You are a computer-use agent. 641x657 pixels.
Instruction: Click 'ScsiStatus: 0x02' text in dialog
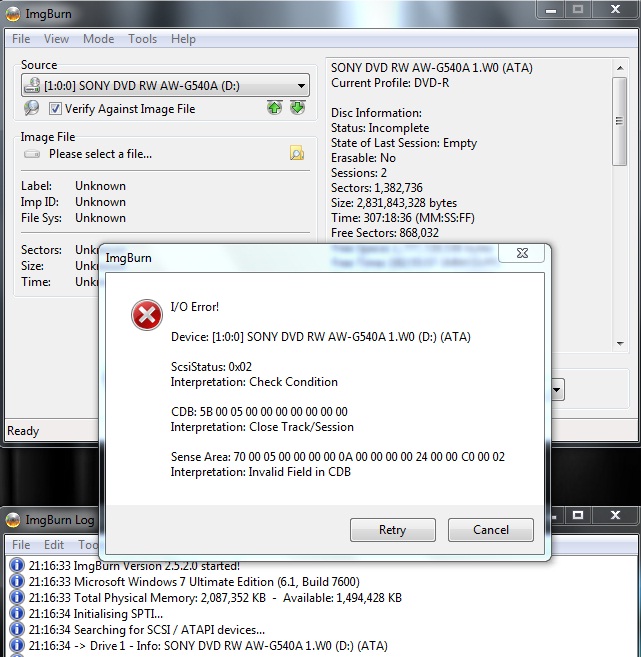tap(211, 367)
